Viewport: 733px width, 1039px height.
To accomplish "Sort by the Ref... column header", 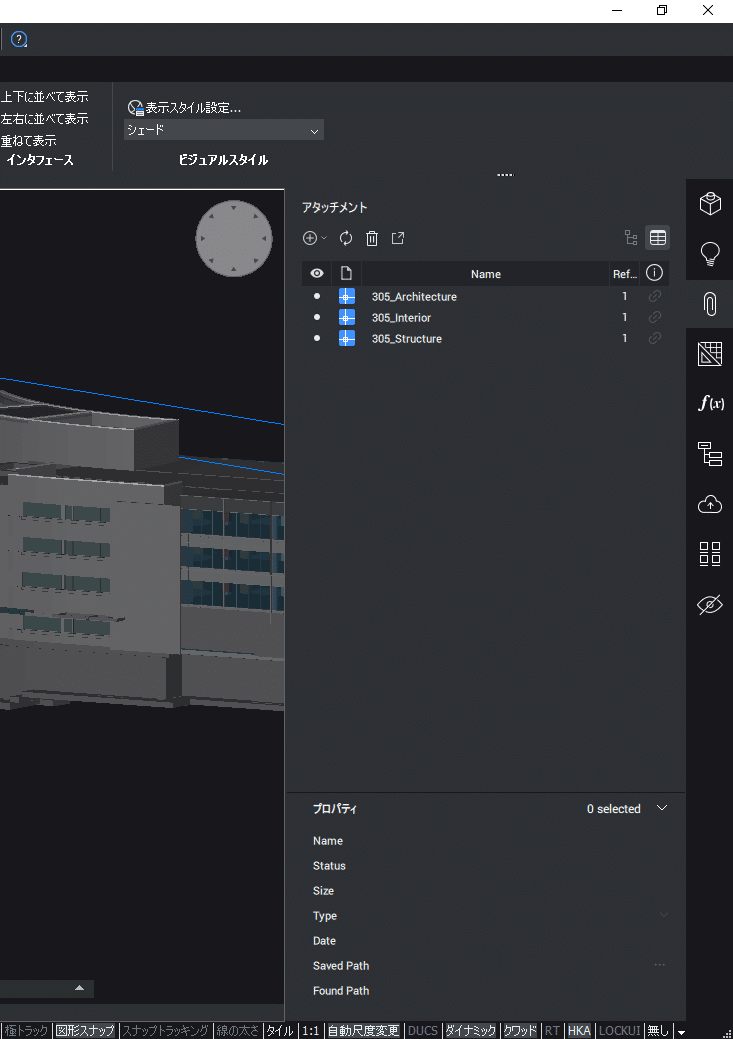I will coord(625,274).
